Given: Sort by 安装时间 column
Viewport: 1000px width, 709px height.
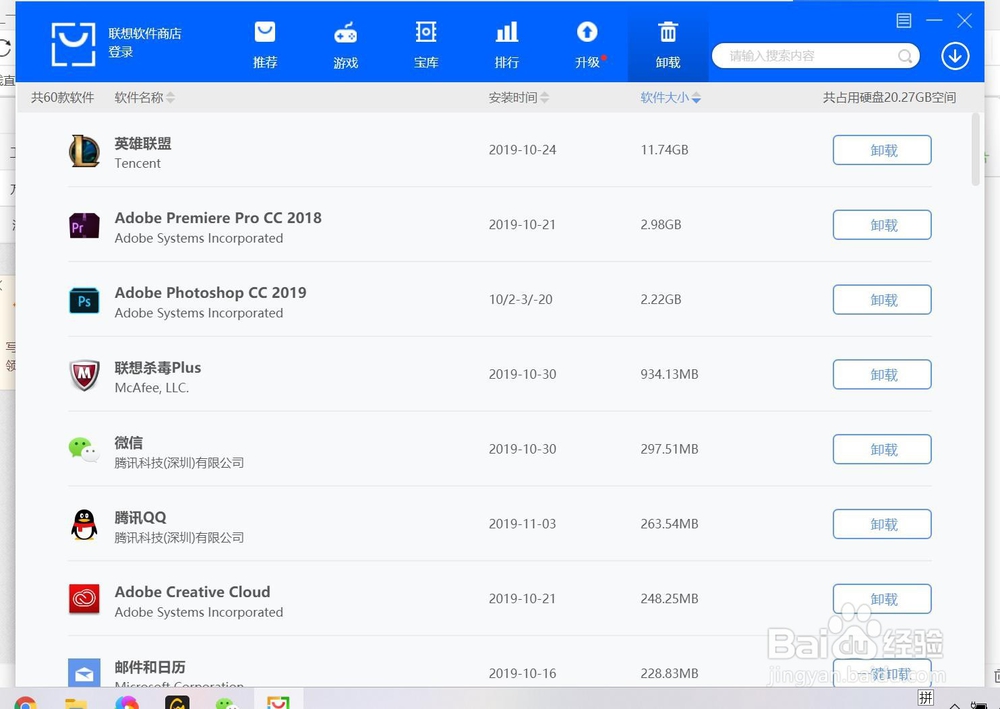Looking at the screenshot, I should [518, 98].
